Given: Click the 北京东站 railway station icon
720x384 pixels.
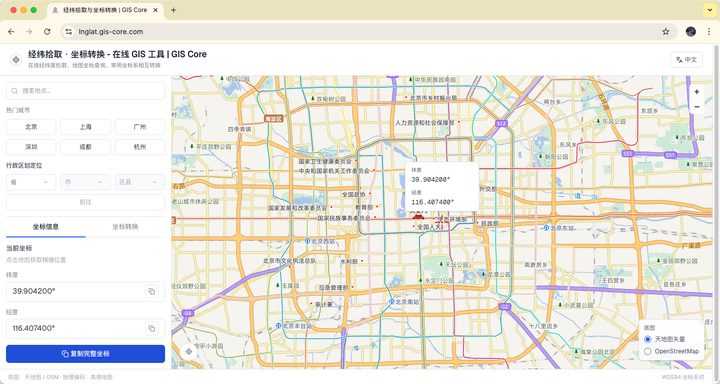Looking at the screenshot, I should click(546, 228).
